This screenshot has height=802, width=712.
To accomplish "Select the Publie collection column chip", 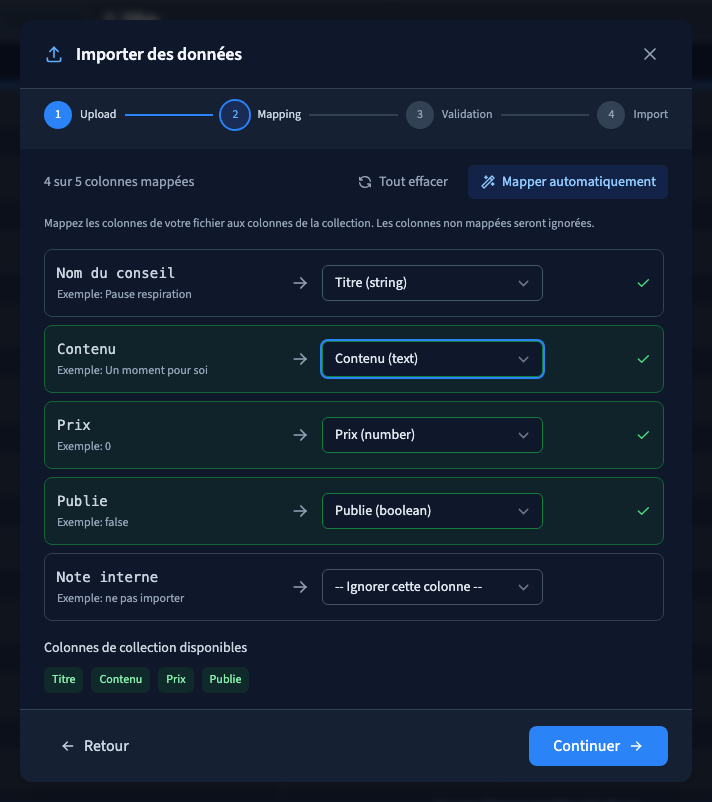I will pos(226,680).
